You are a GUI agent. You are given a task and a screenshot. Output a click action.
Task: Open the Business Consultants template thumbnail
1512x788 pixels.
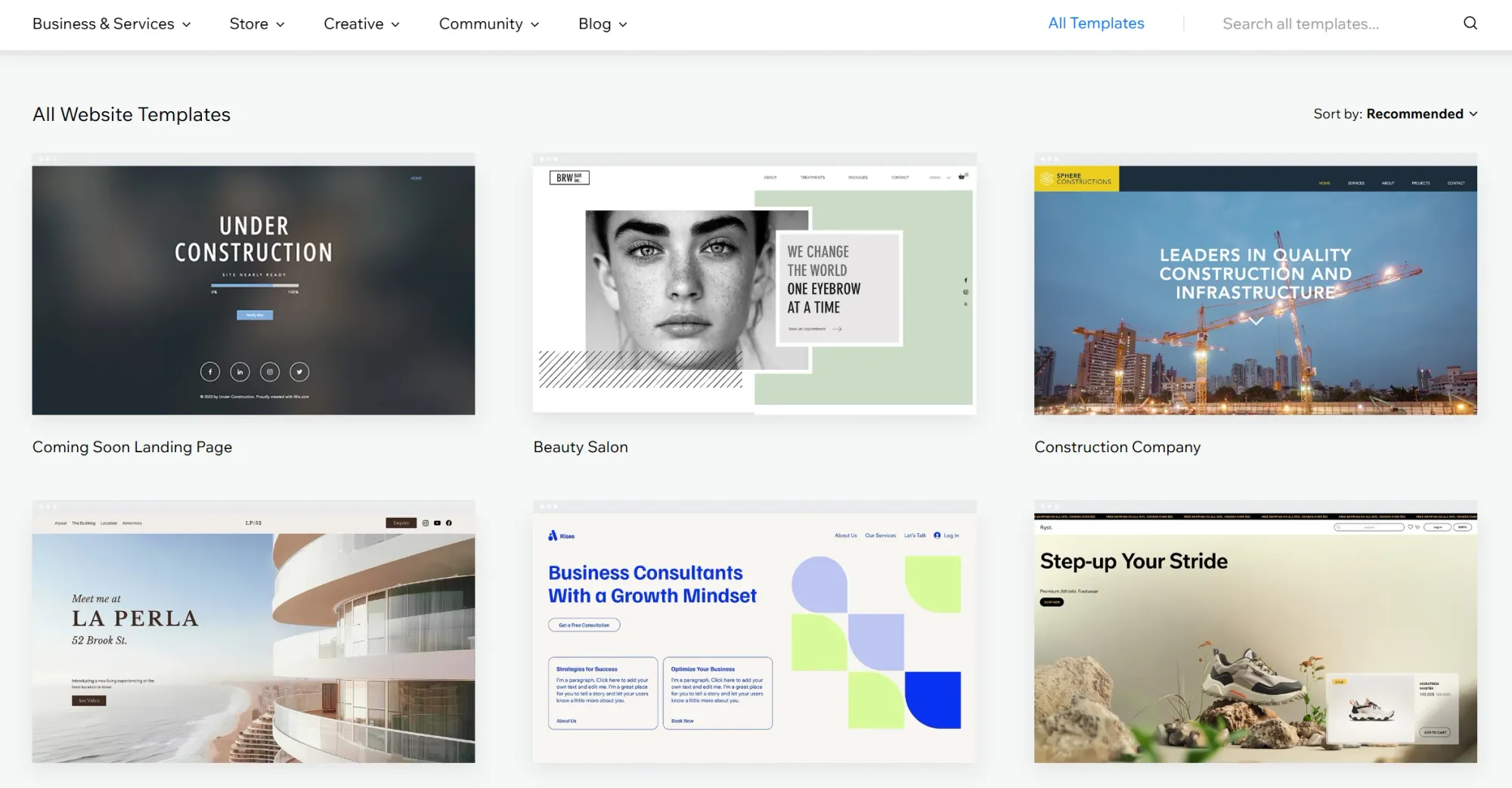(x=754, y=631)
